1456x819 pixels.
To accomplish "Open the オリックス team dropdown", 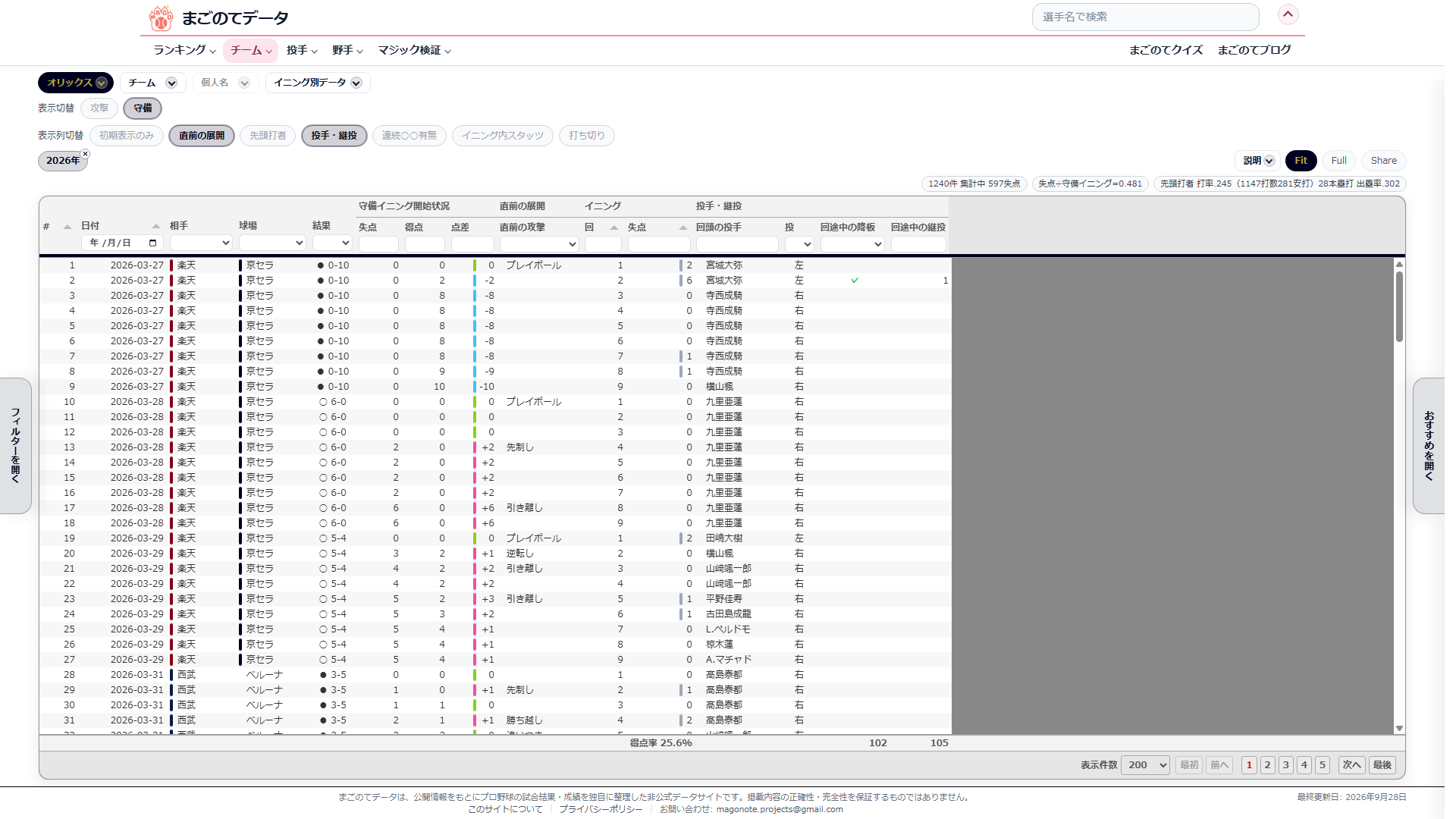I will click(76, 83).
